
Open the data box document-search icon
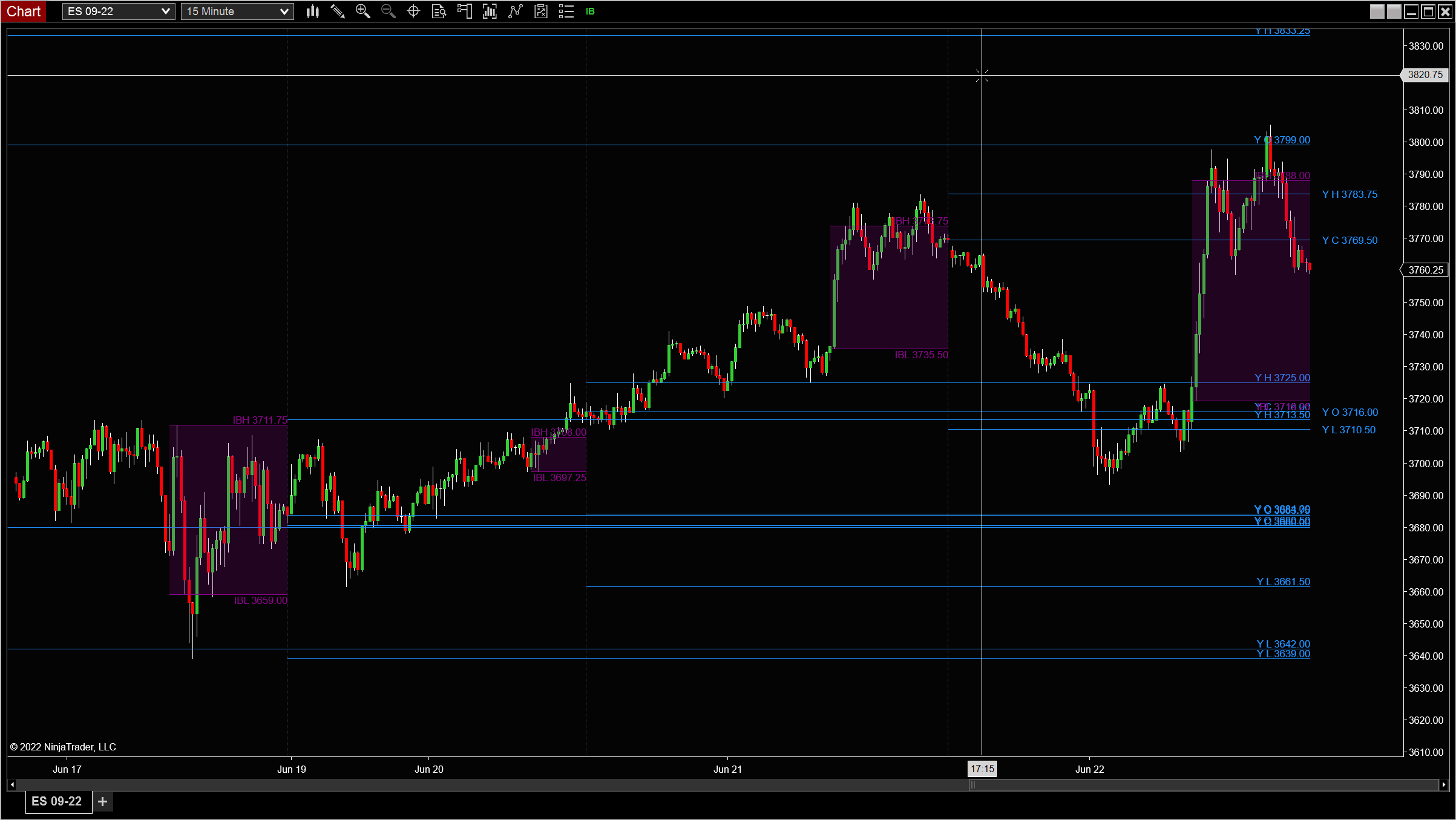pos(439,11)
